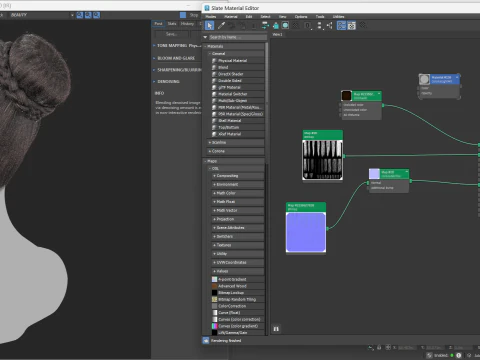Click the Curves (color gradient) map icon
The image size is (480, 360).
coord(214,326)
